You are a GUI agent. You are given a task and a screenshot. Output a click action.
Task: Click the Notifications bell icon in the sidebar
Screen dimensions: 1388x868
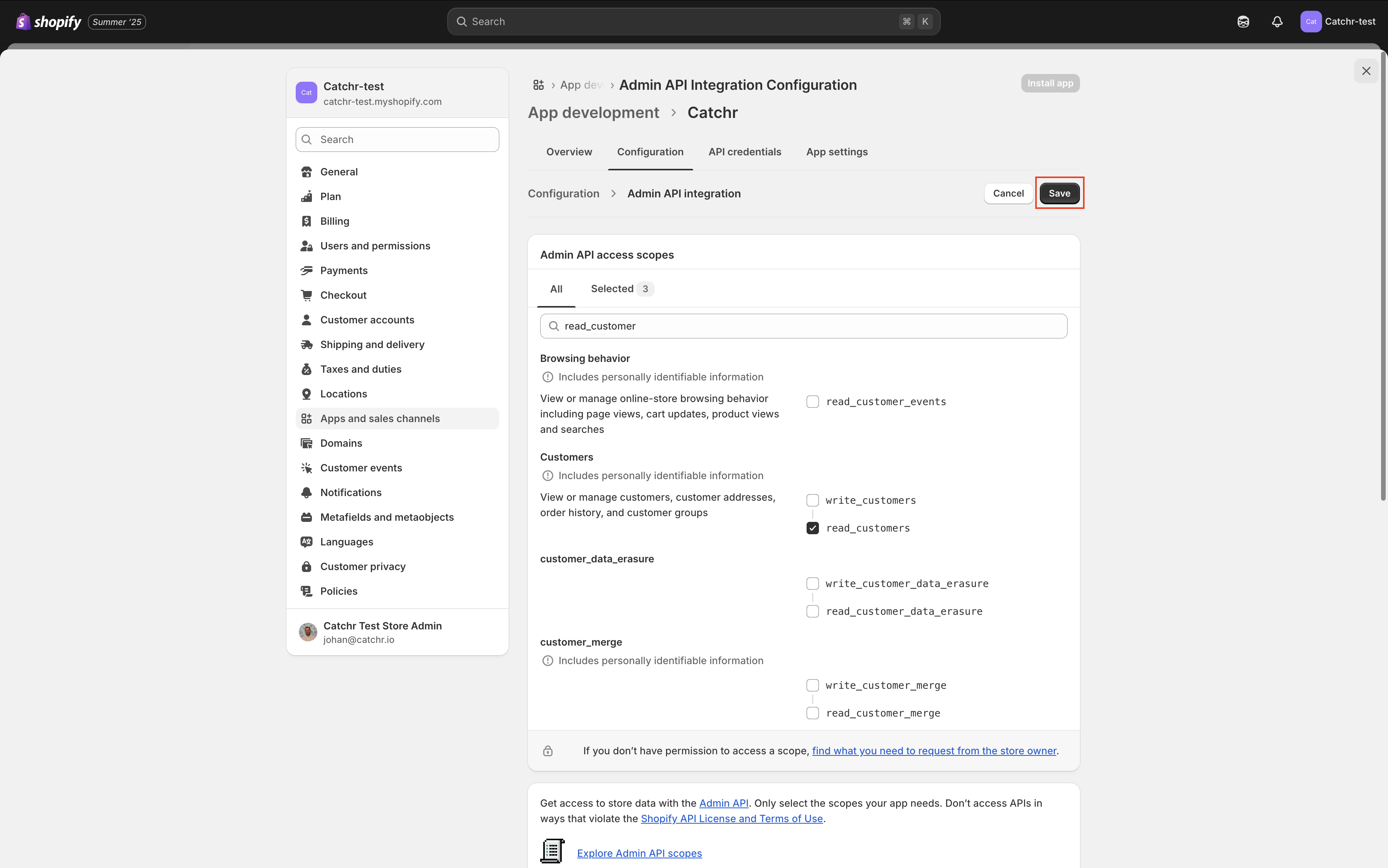pos(307,493)
